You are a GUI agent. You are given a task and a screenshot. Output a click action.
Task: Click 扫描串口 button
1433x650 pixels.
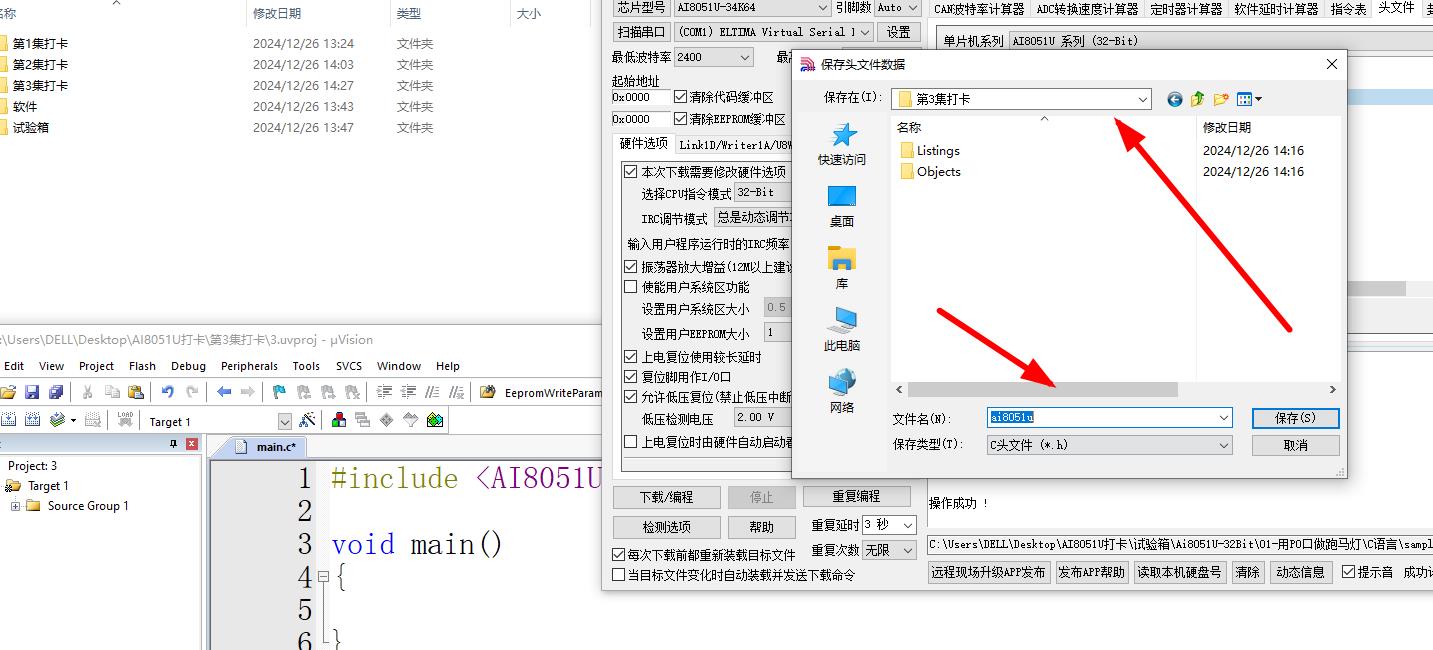tap(641, 32)
